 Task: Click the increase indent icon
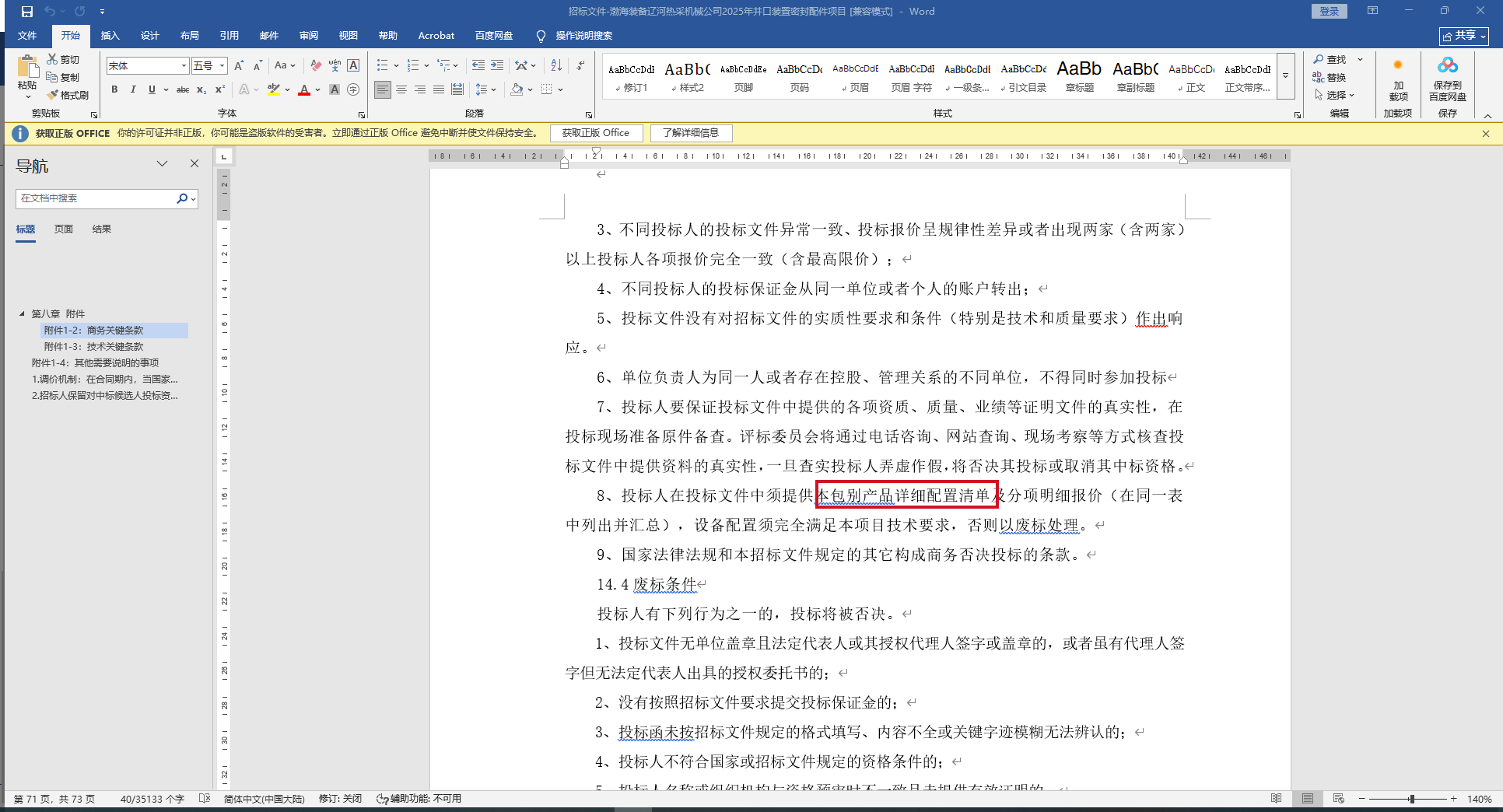[x=497, y=65]
